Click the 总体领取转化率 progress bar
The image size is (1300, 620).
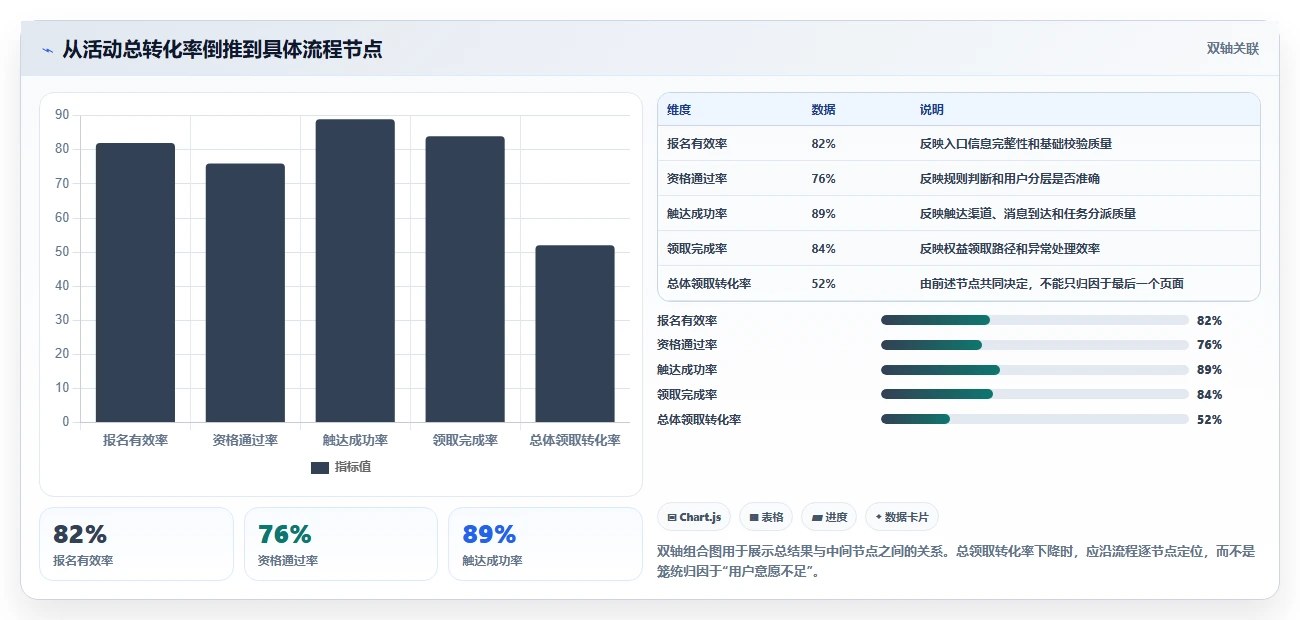tap(1034, 420)
